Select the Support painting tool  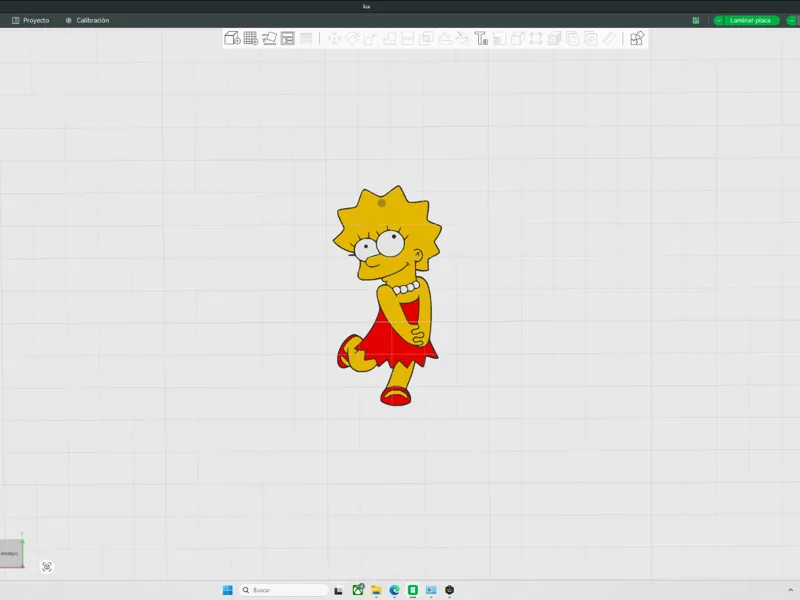(445, 38)
